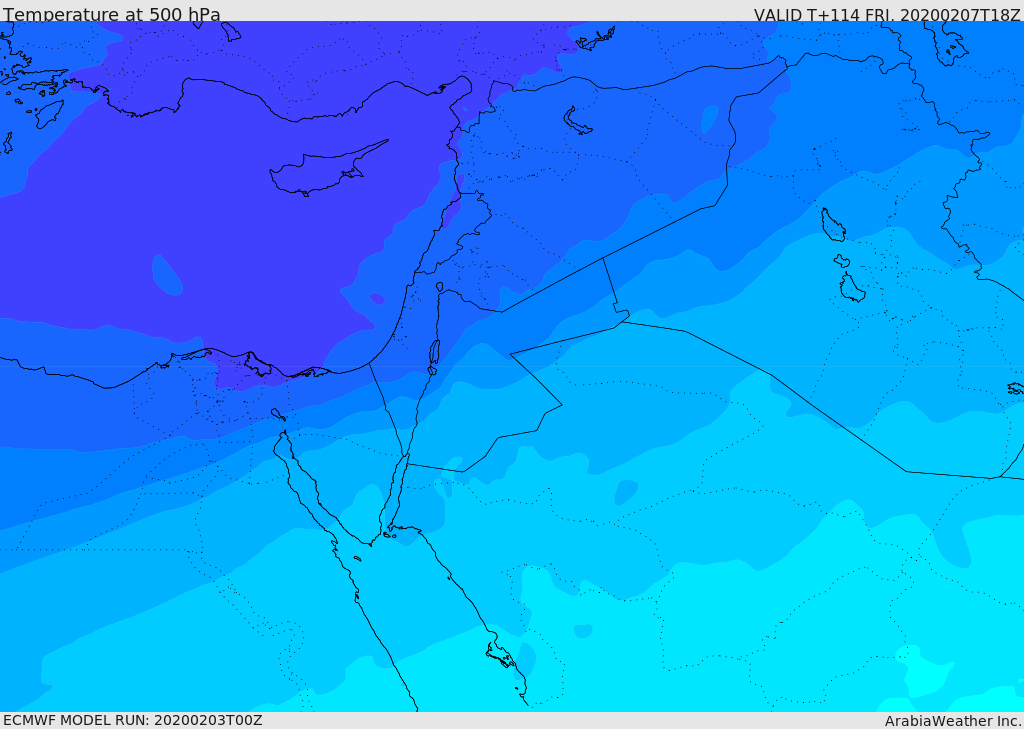Click the 'VALID T+114 FRI. 20200207T18Z' timestamp
The height and width of the screenshot is (729, 1024).
[x=887, y=14]
